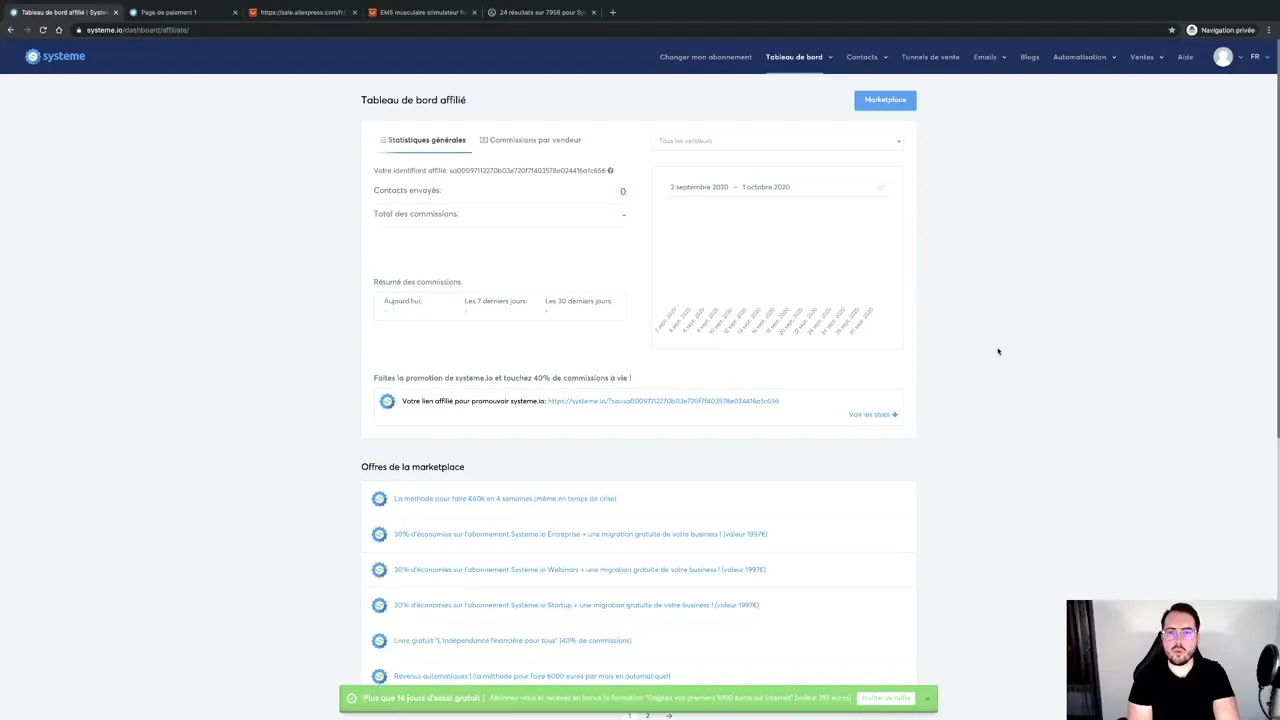The height and width of the screenshot is (720, 1280).
Task: Click the browser back arrow
Action: (x=10, y=30)
